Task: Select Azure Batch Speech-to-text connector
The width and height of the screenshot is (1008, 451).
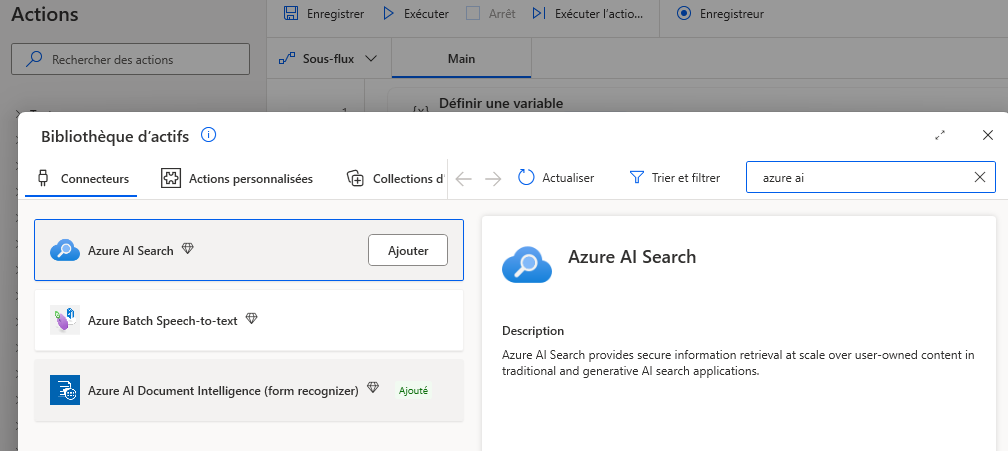Action: (249, 320)
